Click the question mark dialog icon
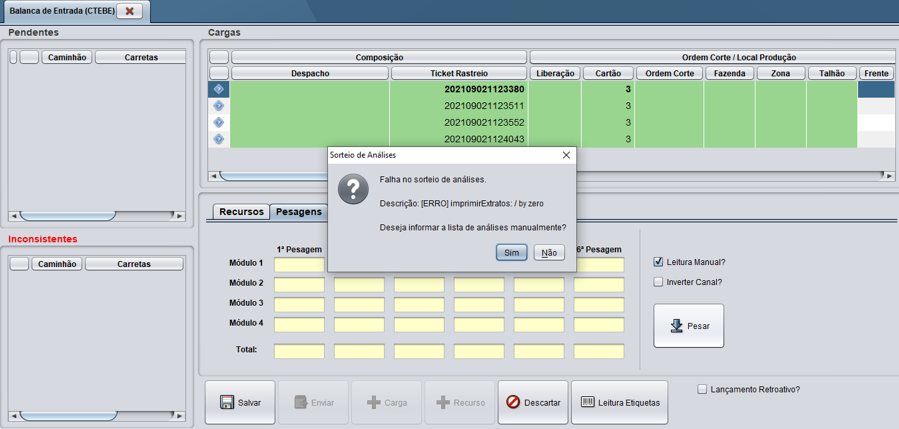 pyautogui.click(x=353, y=189)
